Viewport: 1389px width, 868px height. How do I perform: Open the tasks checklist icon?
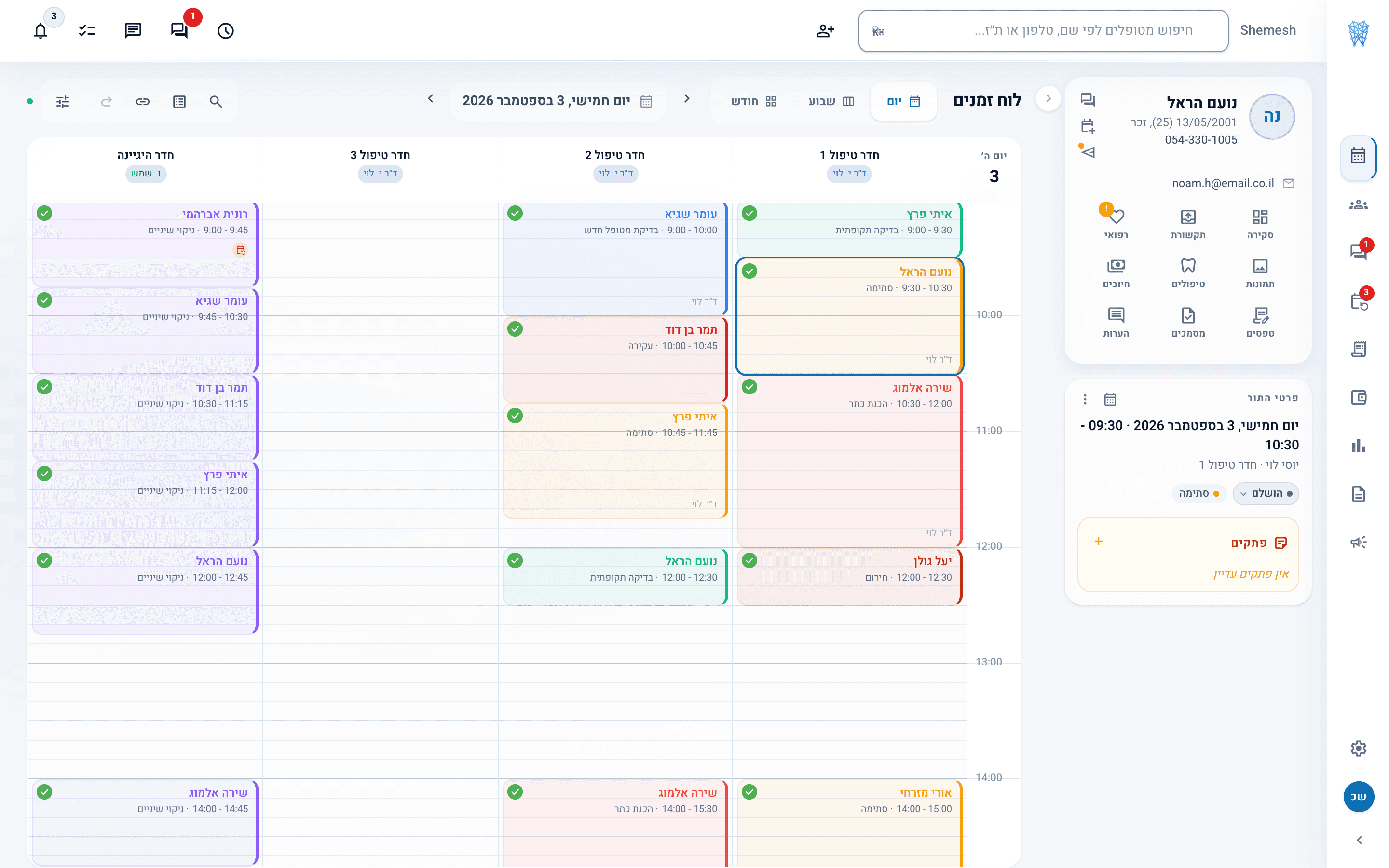(x=87, y=30)
